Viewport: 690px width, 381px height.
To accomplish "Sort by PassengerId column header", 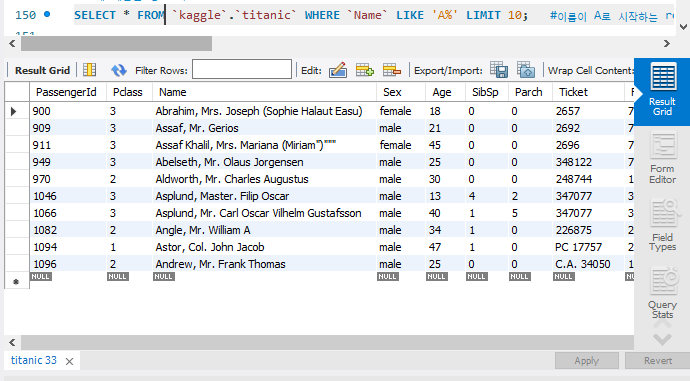I will (68, 92).
